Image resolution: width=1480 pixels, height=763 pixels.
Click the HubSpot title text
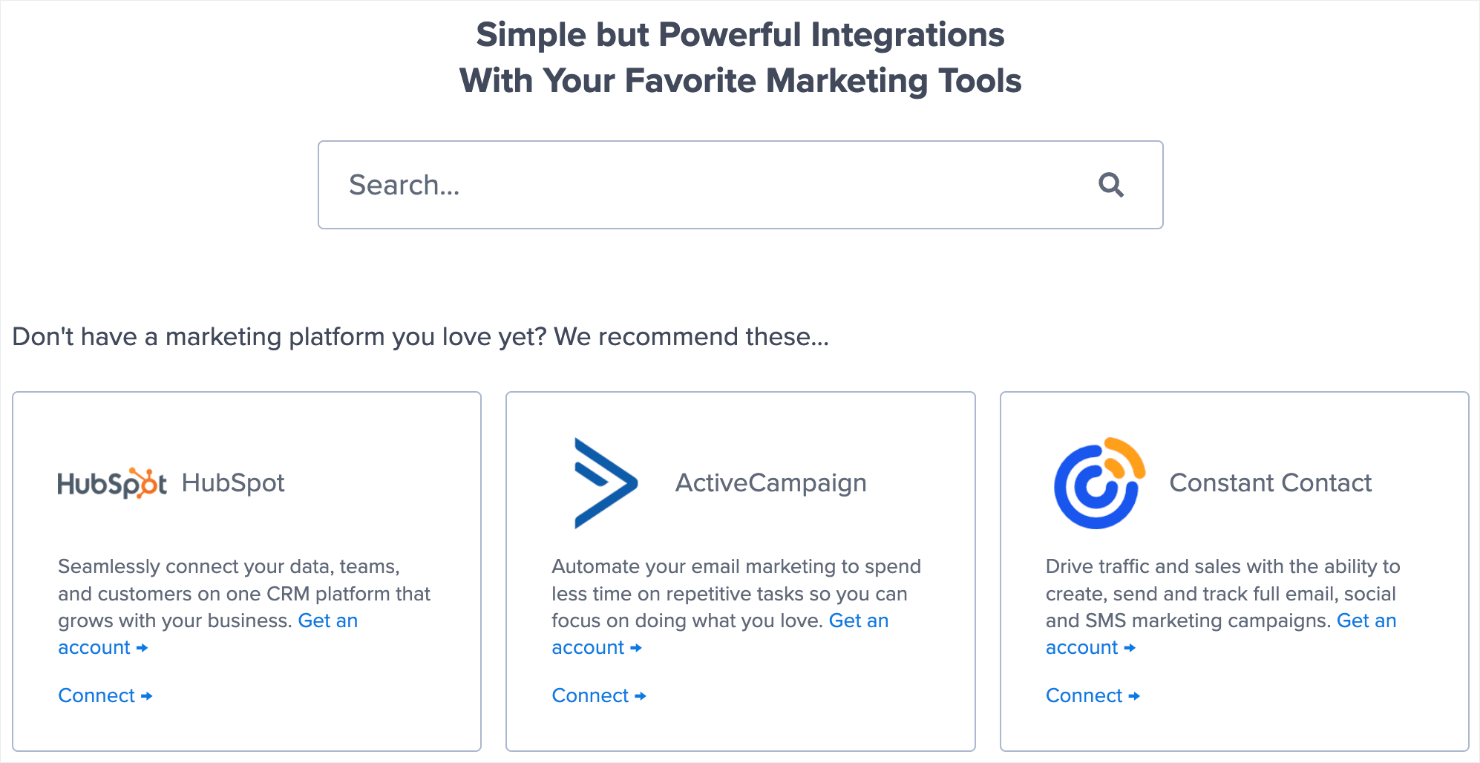coord(232,482)
